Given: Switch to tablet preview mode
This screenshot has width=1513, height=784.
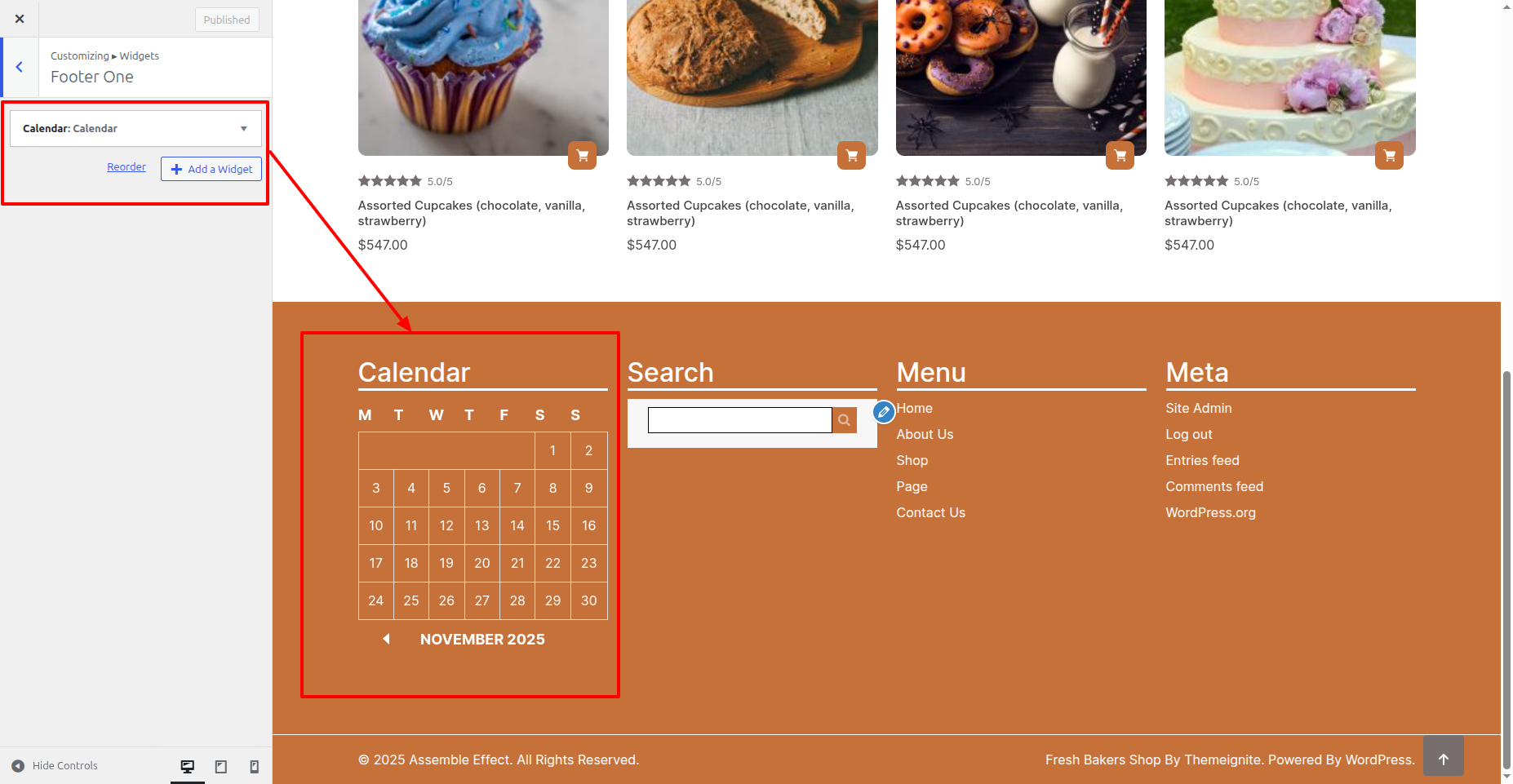Looking at the screenshot, I should coord(221,766).
